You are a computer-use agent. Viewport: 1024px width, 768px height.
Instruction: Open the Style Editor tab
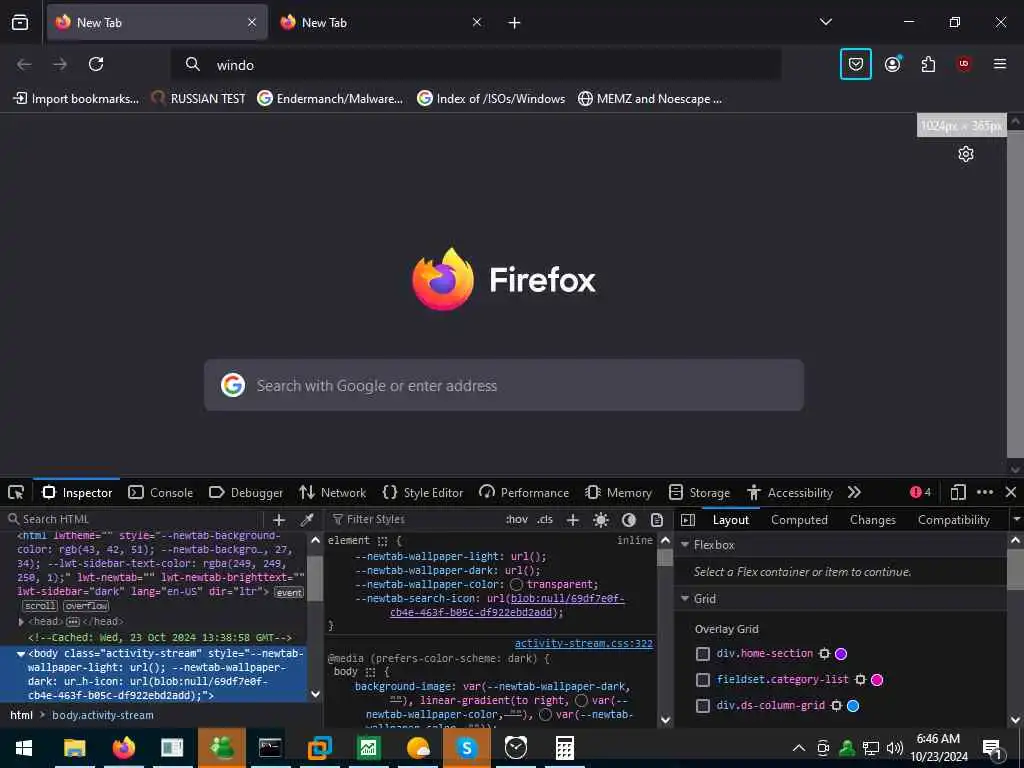423,492
